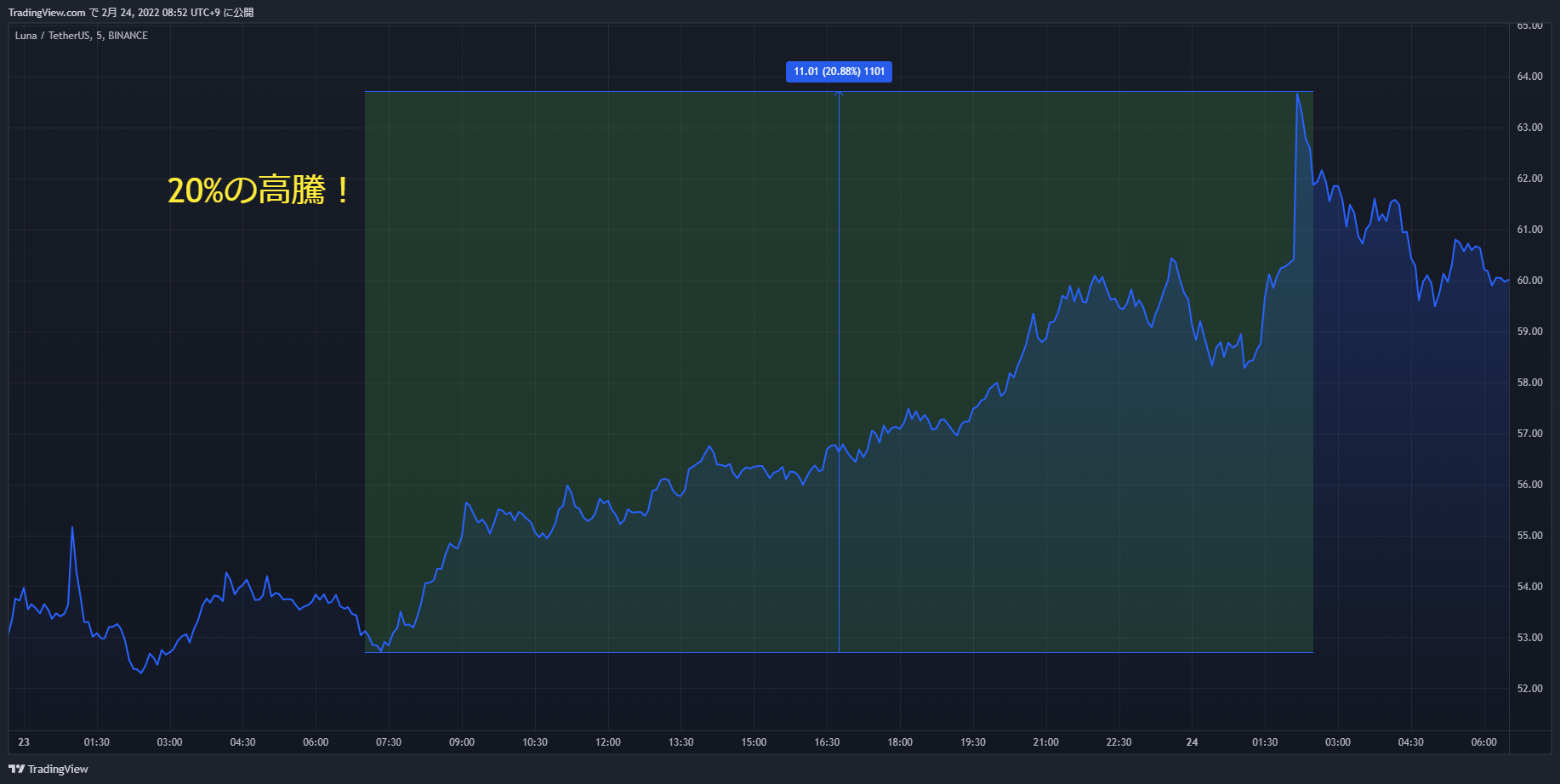Click the 11.01 (20.88%) 1101 measurement label
1560x784 pixels.
tap(839, 71)
